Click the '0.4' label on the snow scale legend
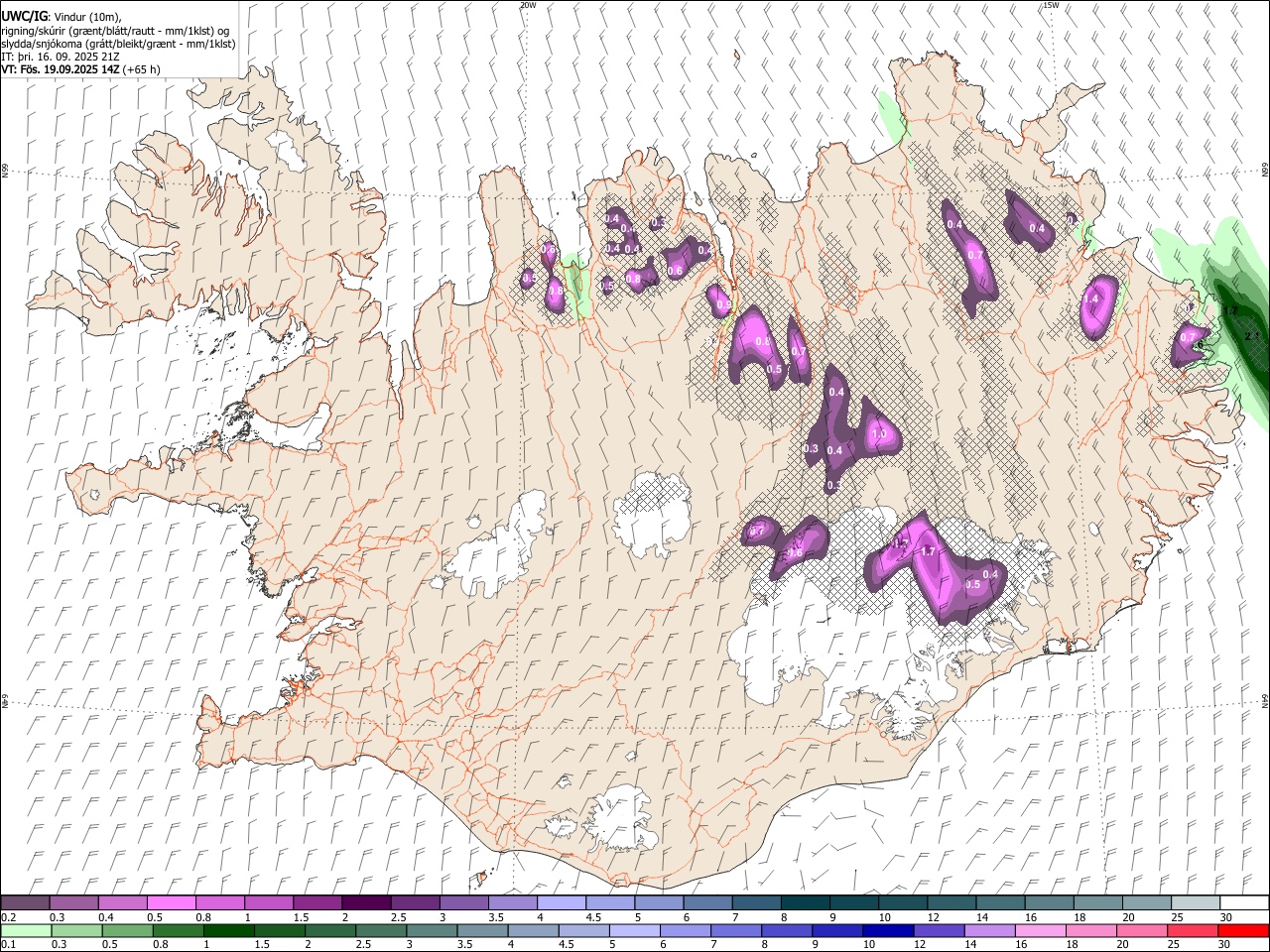The width and height of the screenshot is (1270, 952). point(105,917)
